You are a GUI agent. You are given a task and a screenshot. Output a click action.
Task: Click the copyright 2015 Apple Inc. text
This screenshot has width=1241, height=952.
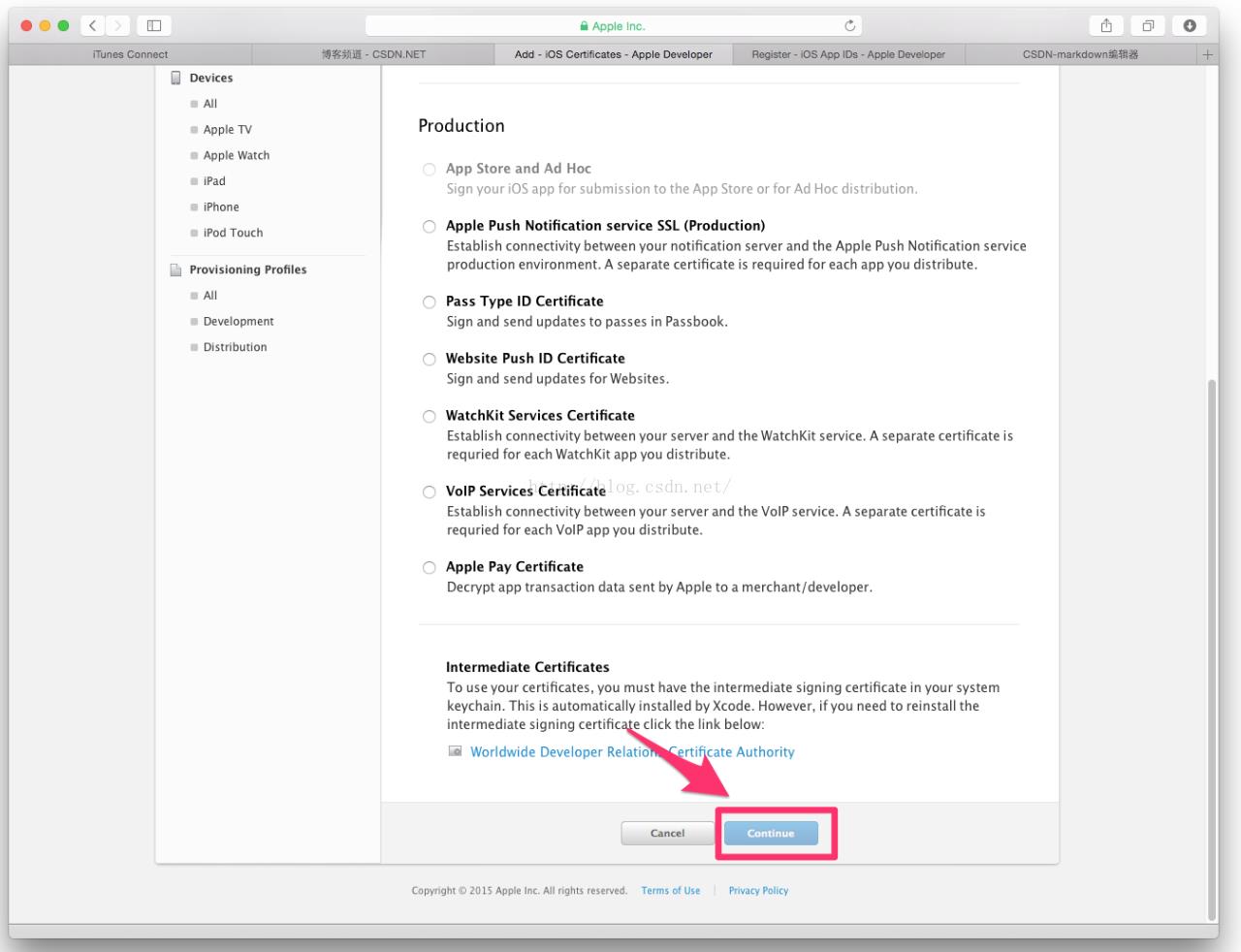519,890
